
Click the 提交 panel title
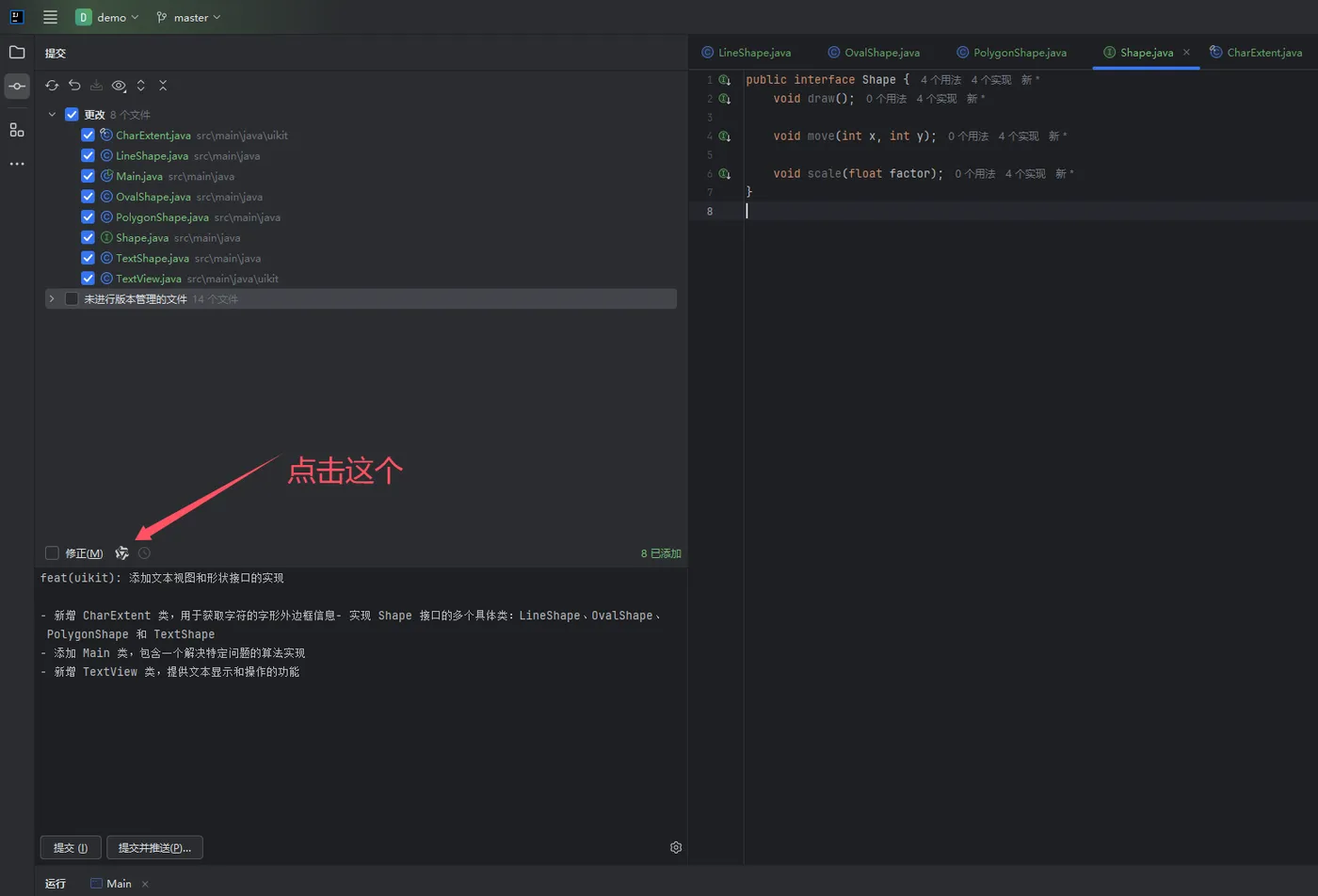56,54
